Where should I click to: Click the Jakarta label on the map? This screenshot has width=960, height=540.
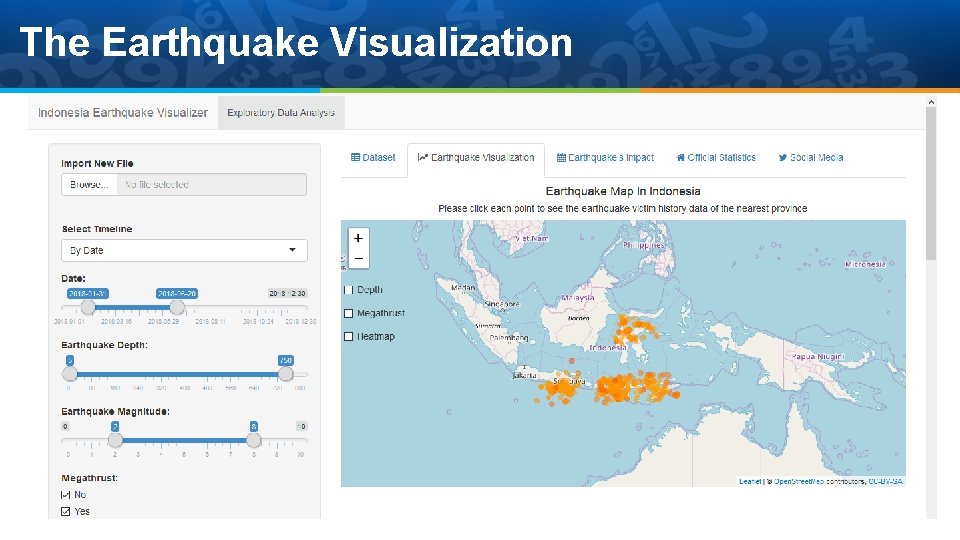[525, 375]
